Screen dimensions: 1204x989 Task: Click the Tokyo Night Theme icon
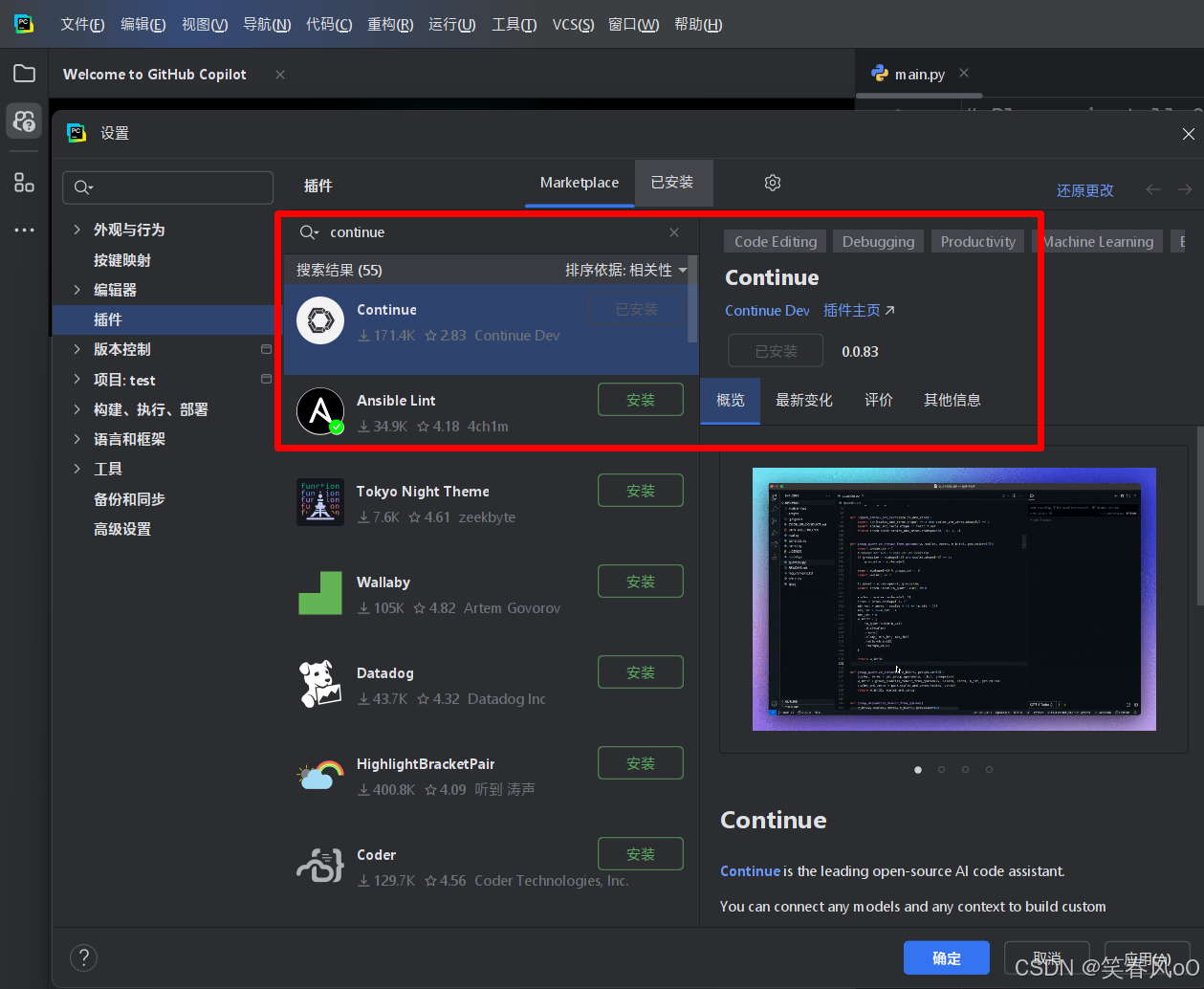pos(320,502)
